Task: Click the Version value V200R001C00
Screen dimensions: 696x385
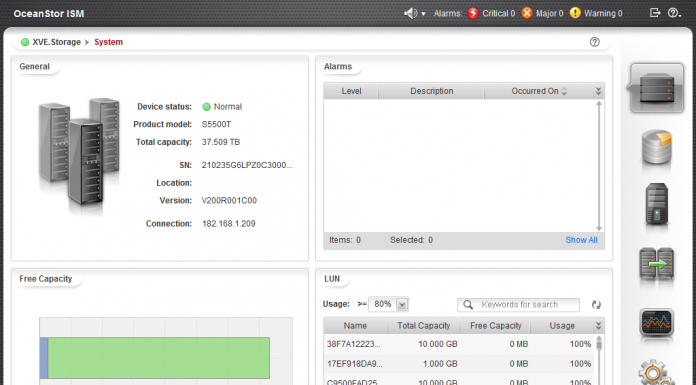Action: tap(229, 200)
